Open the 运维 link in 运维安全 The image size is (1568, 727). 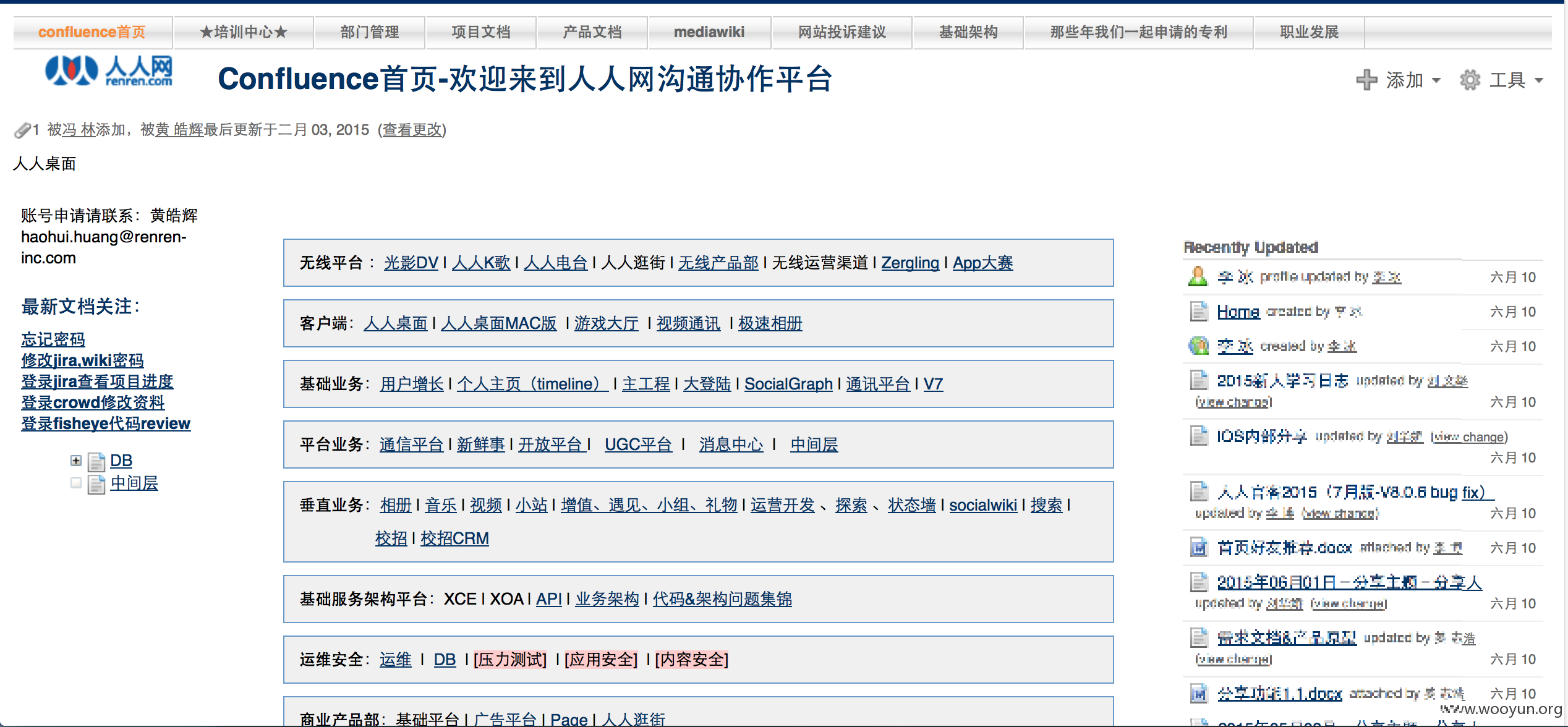pos(396,660)
